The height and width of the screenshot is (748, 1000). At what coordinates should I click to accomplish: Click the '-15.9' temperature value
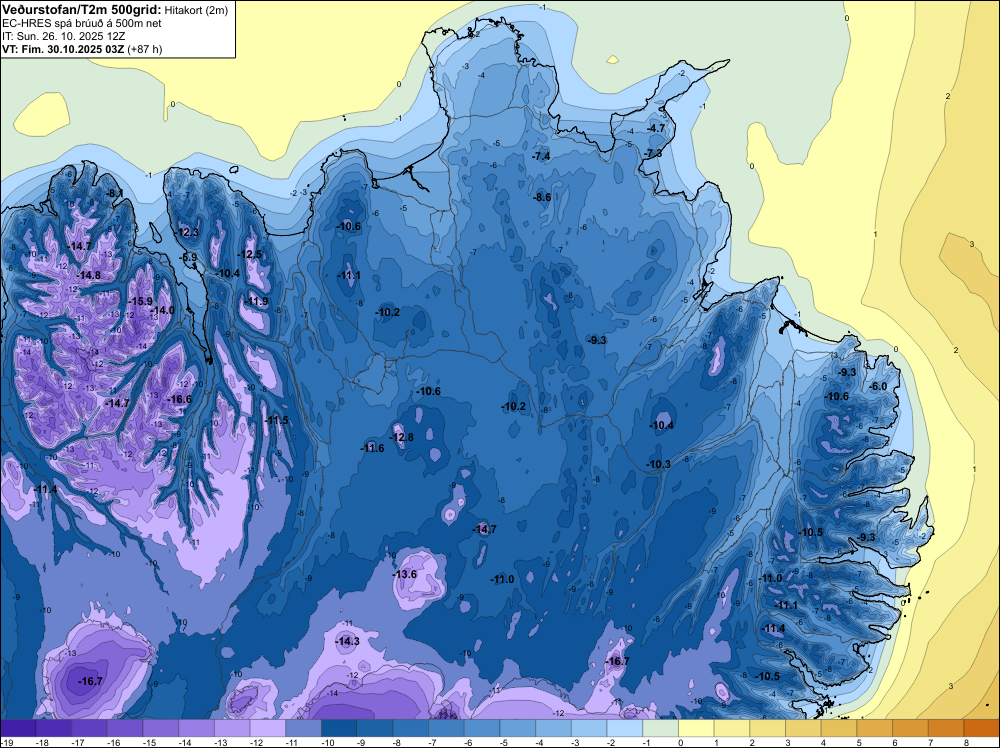(x=141, y=301)
